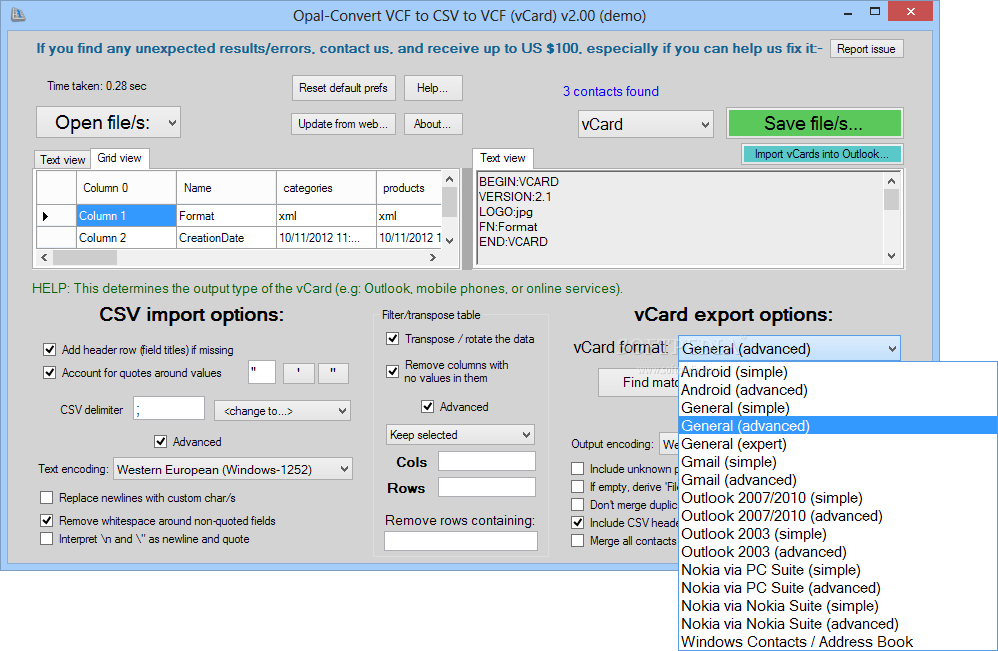Click the Name column header
The height and width of the screenshot is (651, 998).
[x=226, y=188]
